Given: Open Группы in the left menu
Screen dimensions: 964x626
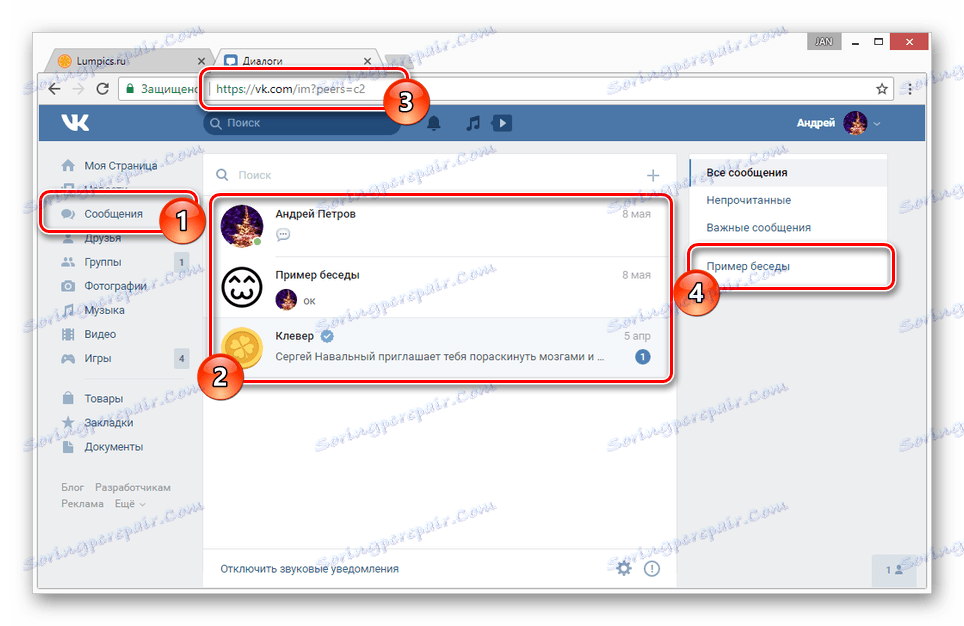Looking at the screenshot, I should [103, 262].
